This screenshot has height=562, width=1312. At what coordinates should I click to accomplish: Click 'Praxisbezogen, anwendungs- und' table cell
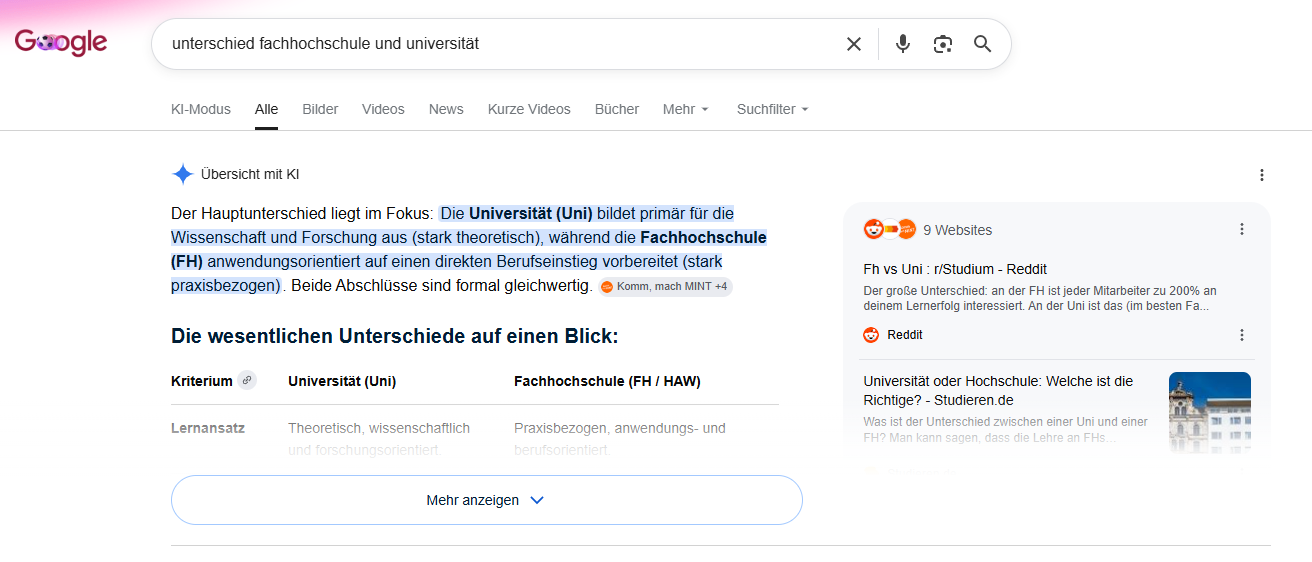click(620, 428)
